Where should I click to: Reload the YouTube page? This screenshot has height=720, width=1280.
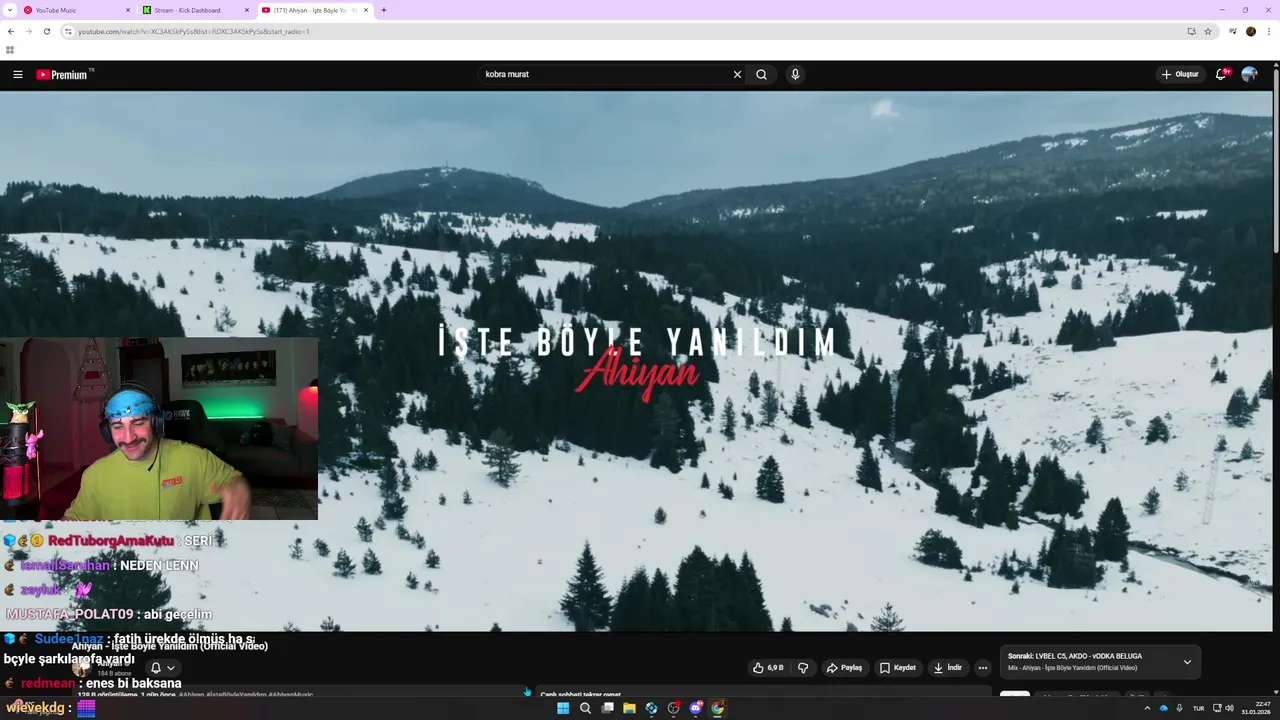click(x=47, y=31)
